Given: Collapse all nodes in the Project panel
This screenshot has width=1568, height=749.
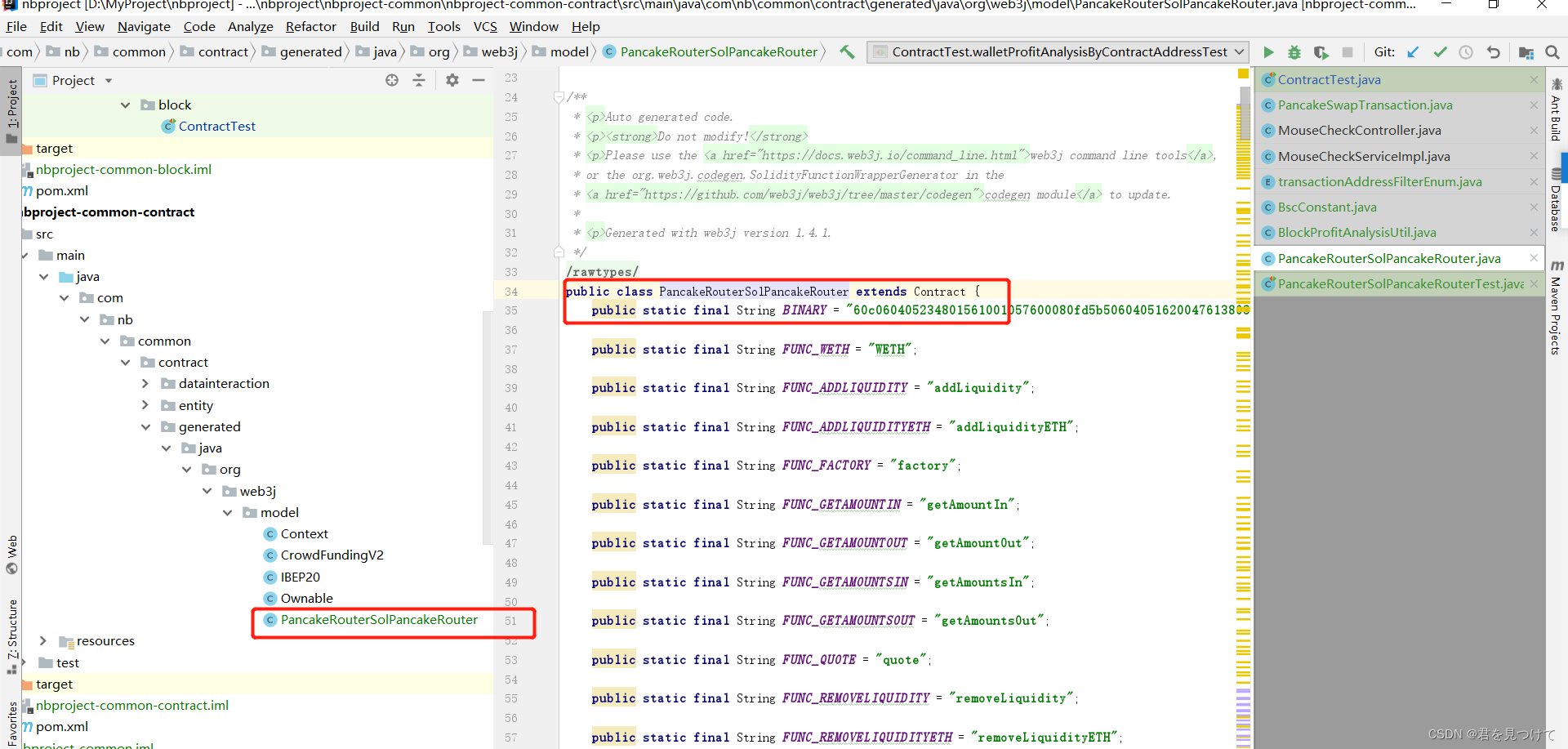Looking at the screenshot, I should point(419,79).
